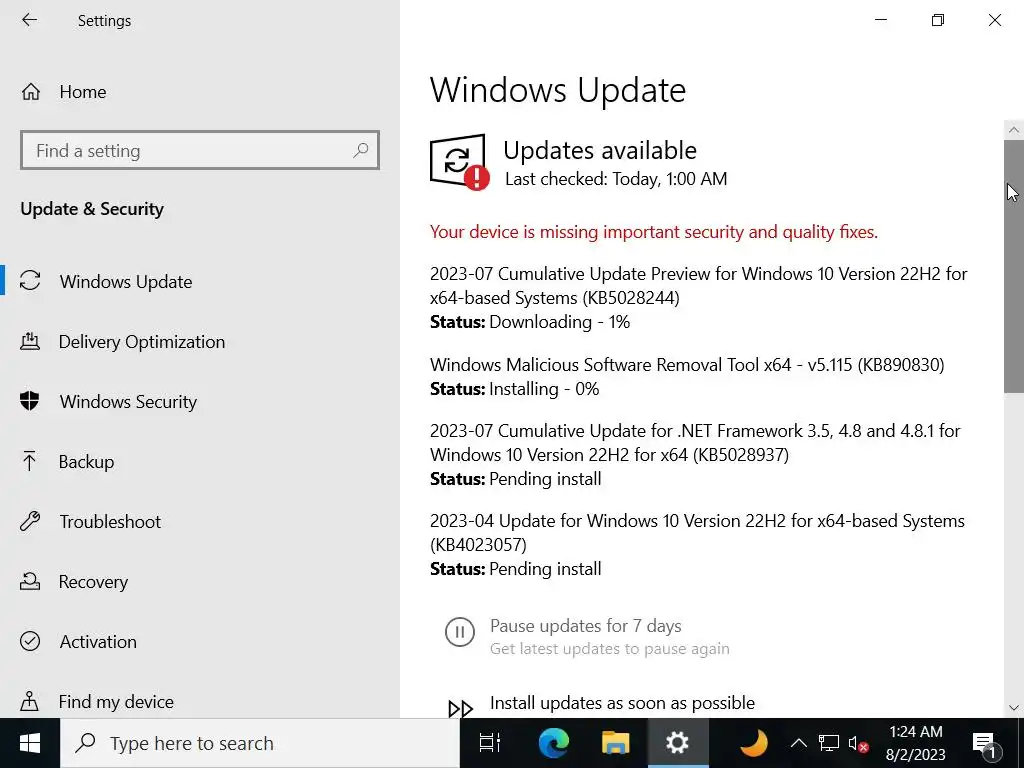Screen dimensions: 1024x768
Task: Open the Windows Start button
Action: (30, 743)
